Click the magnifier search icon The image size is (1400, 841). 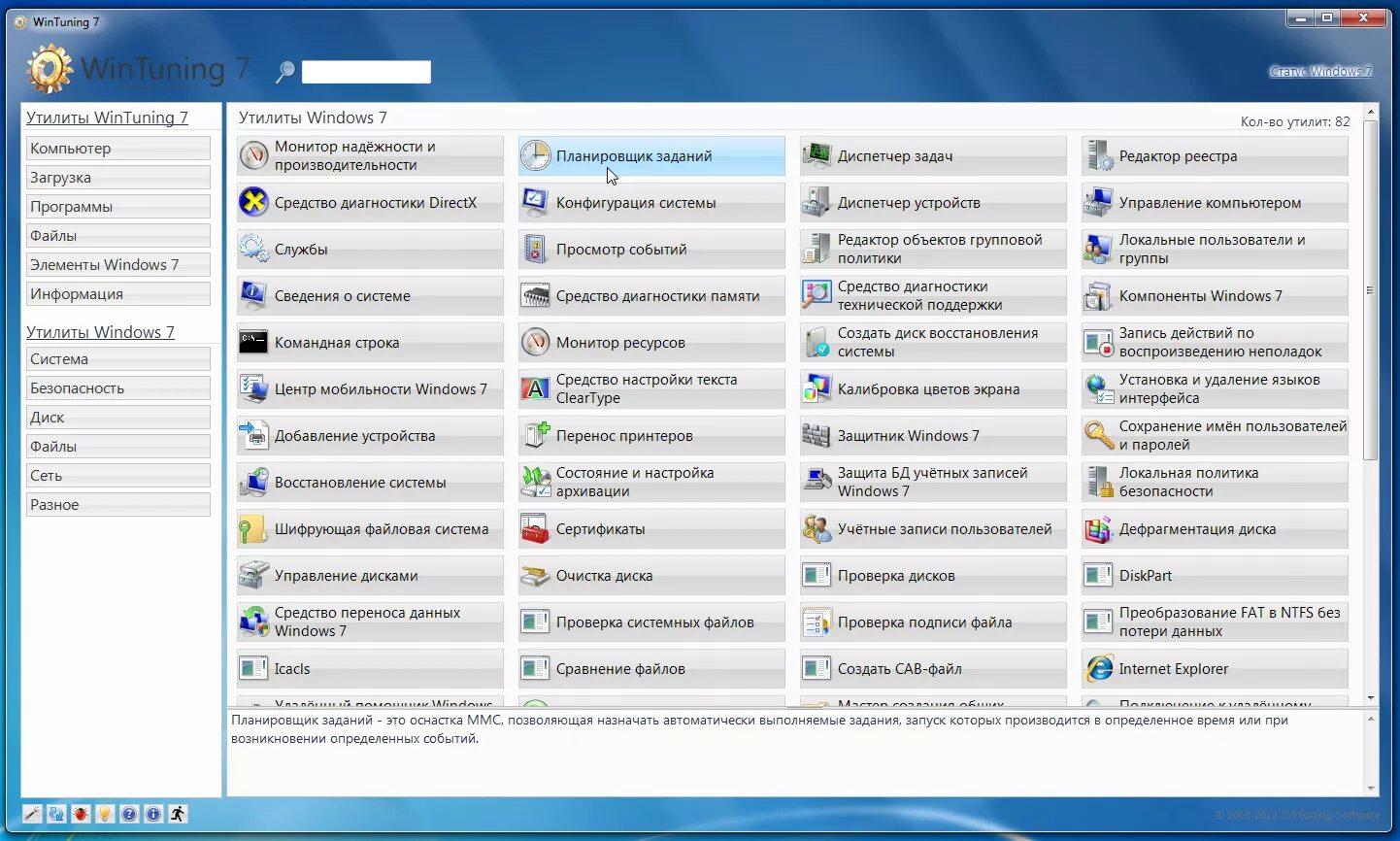[285, 71]
